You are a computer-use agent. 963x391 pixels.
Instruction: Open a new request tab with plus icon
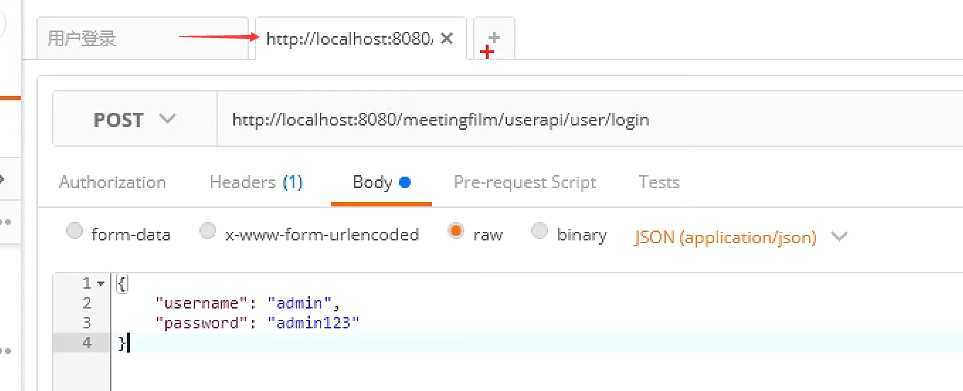(494, 38)
